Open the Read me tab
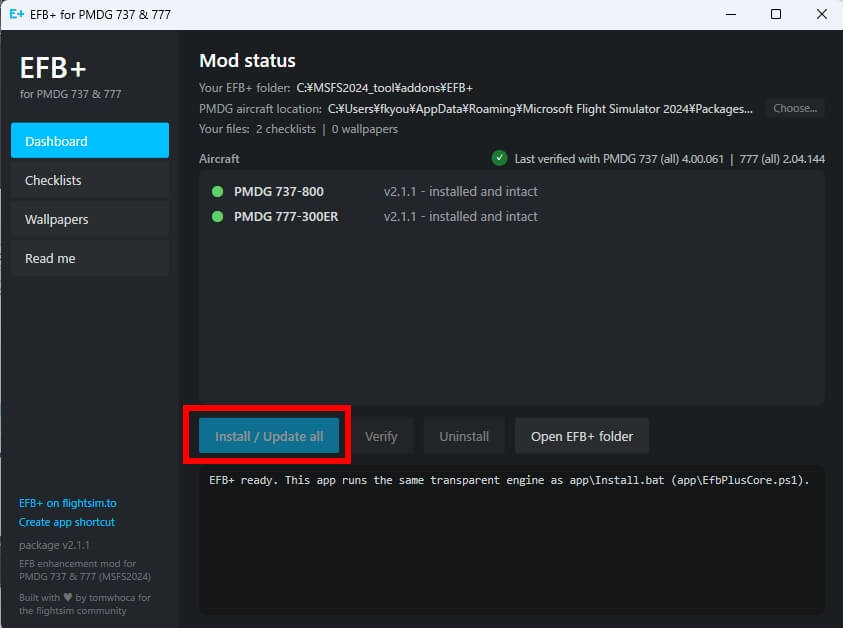This screenshot has width=843, height=628. [x=90, y=258]
